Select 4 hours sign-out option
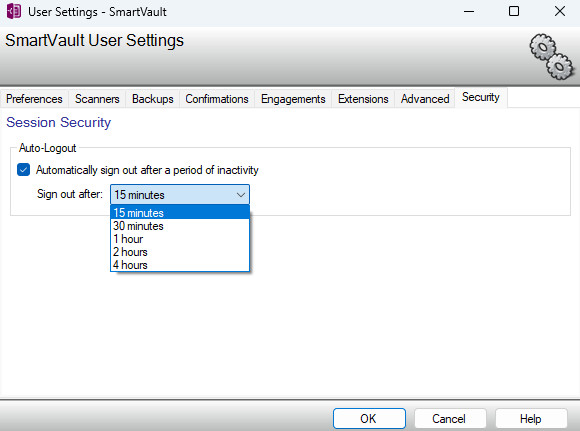 pos(180,265)
